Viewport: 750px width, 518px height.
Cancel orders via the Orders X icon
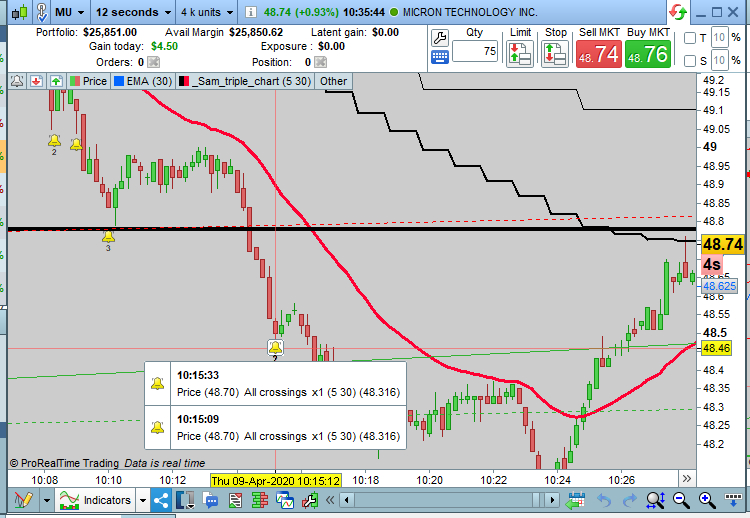tap(153, 62)
